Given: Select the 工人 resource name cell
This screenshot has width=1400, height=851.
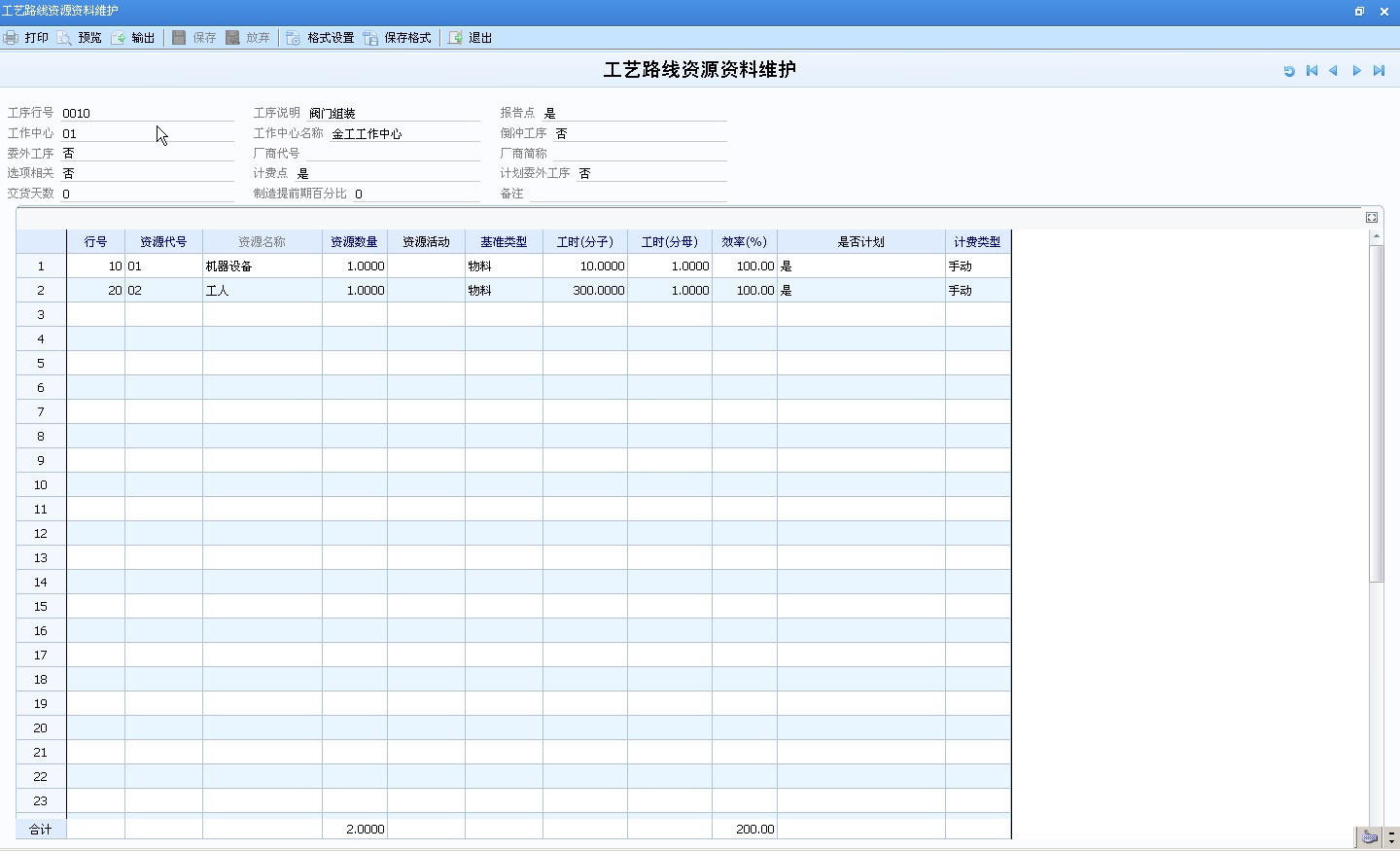Looking at the screenshot, I should (262, 291).
